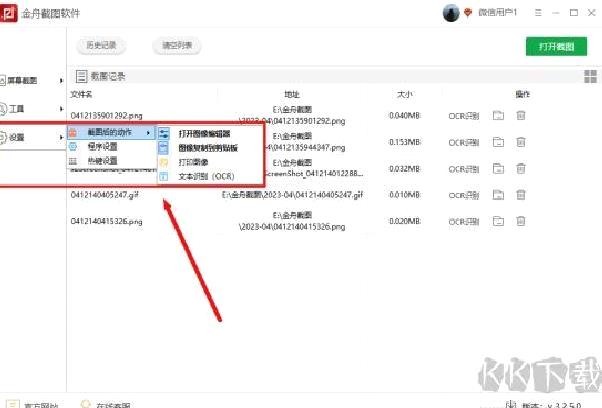Delete the 0.032MB screenshot record

[x=521, y=168]
